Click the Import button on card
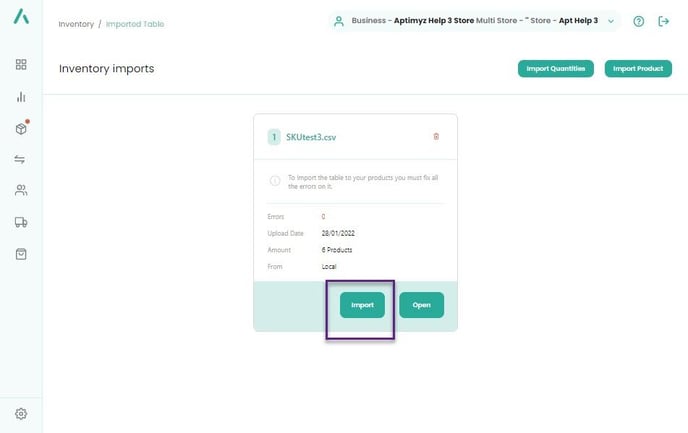 coord(362,305)
